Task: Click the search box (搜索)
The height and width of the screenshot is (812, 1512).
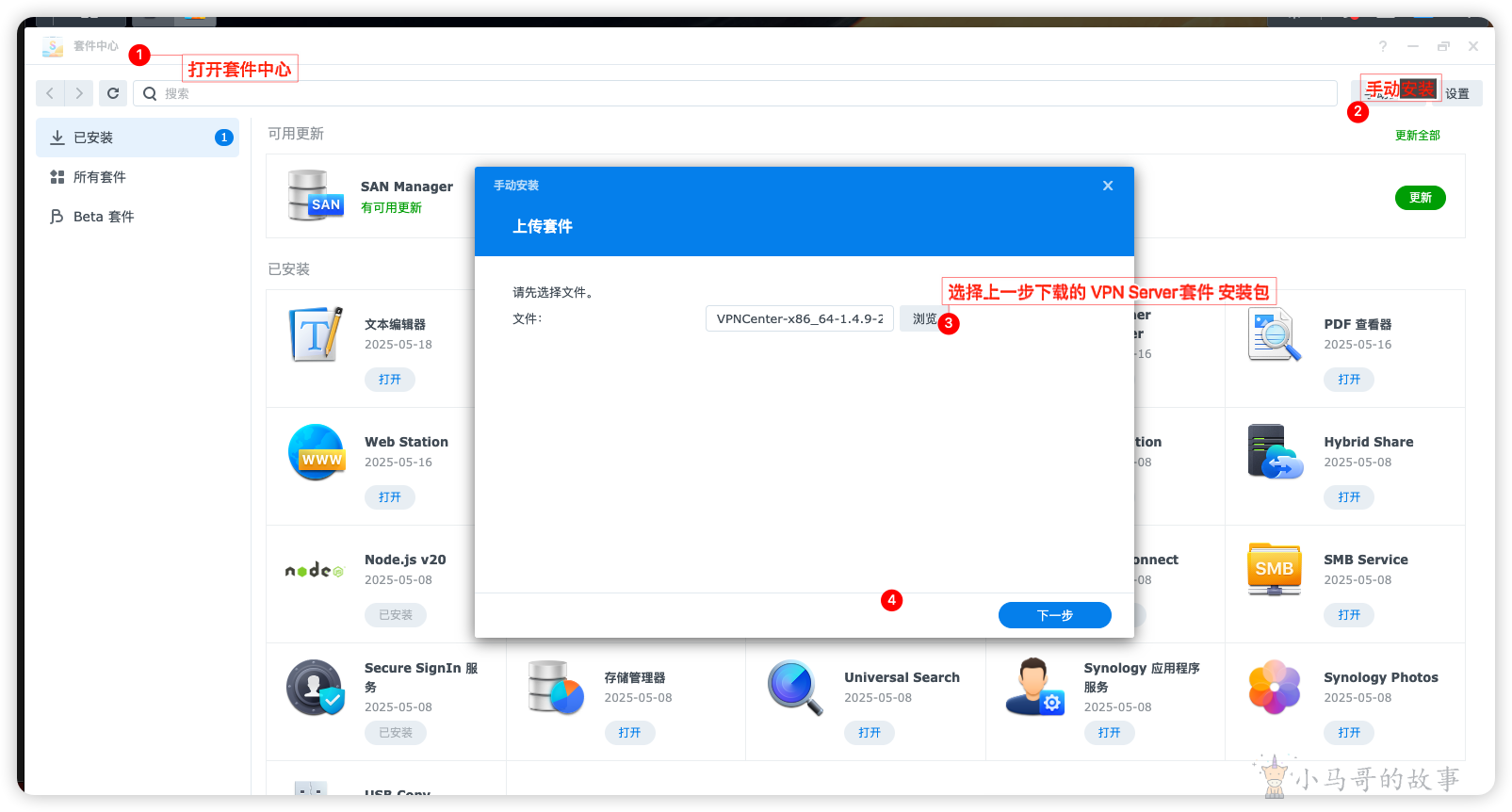Action: [735, 93]
